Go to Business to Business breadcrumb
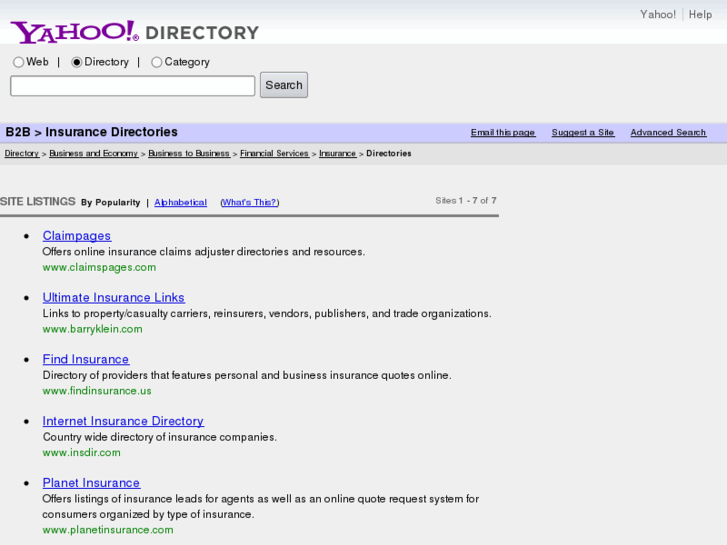Image resolution: width=727 pixels, height=545 pixels. [x=189, y=154]
